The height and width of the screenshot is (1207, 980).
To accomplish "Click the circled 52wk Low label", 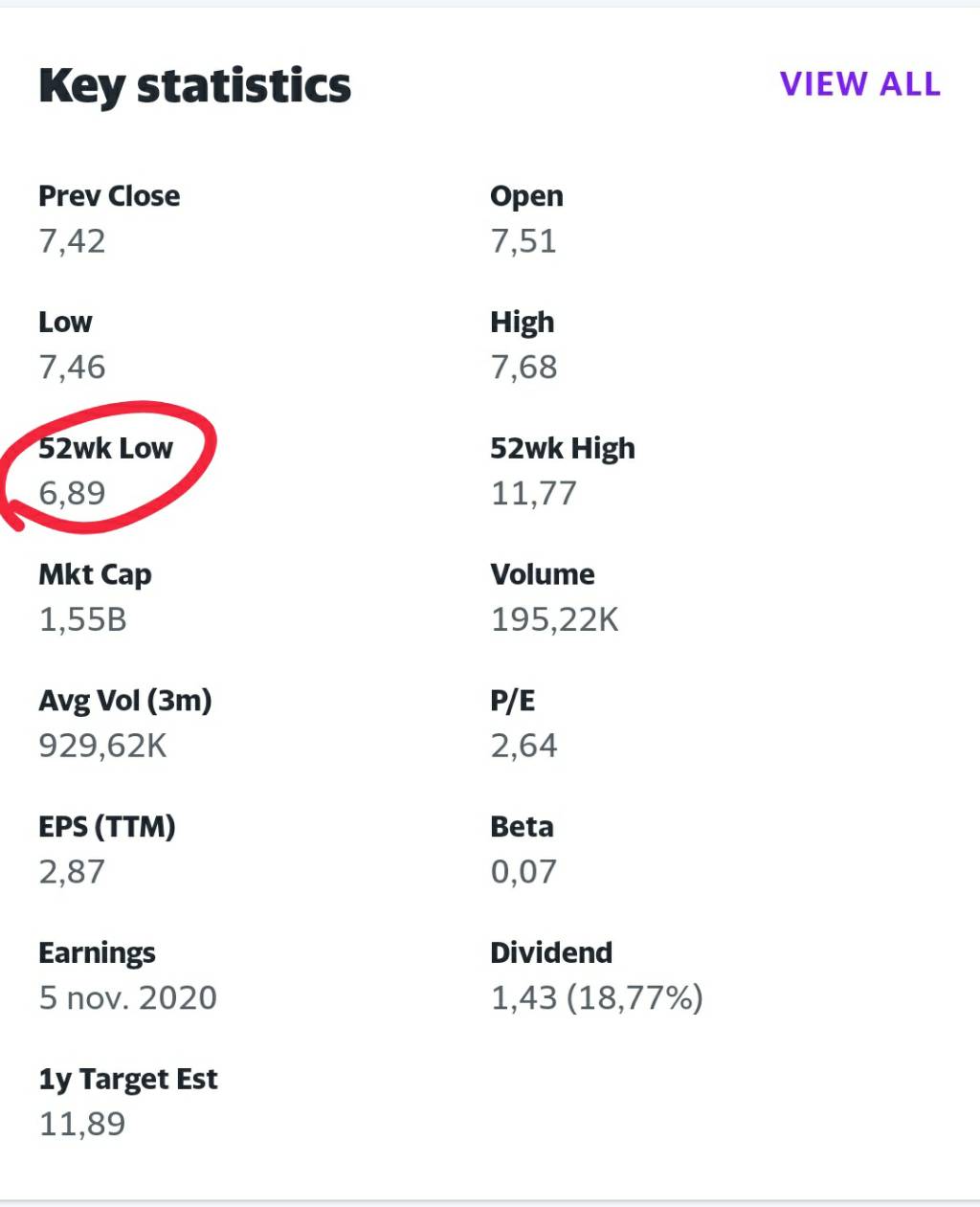I will 105,448.
